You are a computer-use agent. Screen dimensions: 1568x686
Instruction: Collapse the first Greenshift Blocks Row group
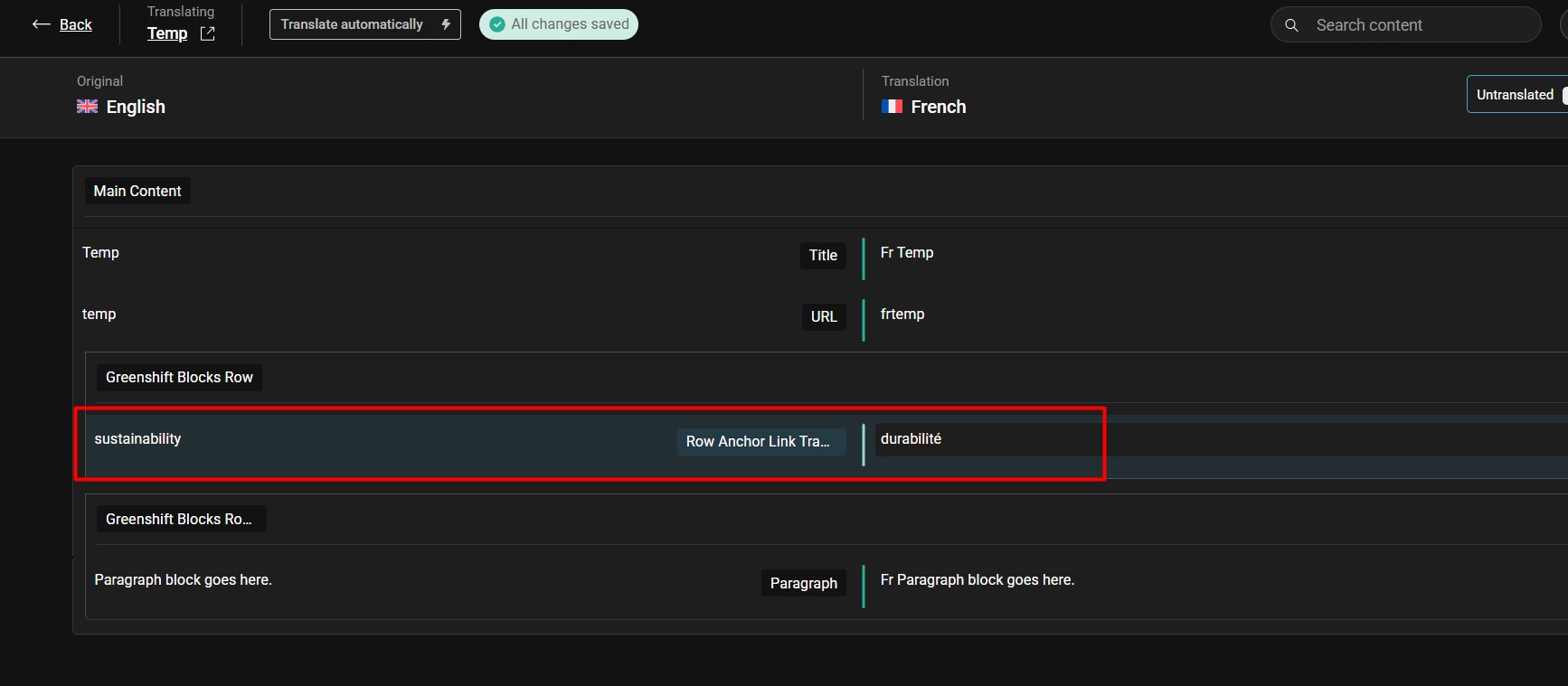(x=179, y=378)
